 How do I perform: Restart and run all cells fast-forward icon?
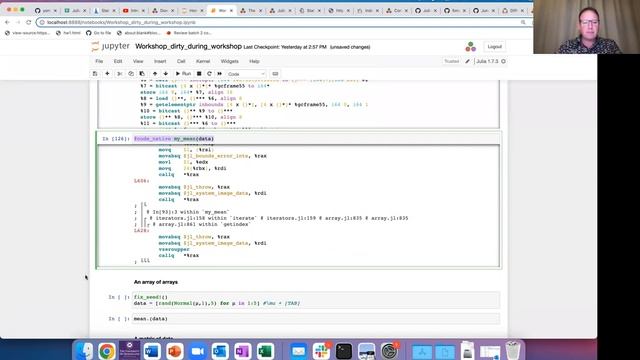[220, 74]
